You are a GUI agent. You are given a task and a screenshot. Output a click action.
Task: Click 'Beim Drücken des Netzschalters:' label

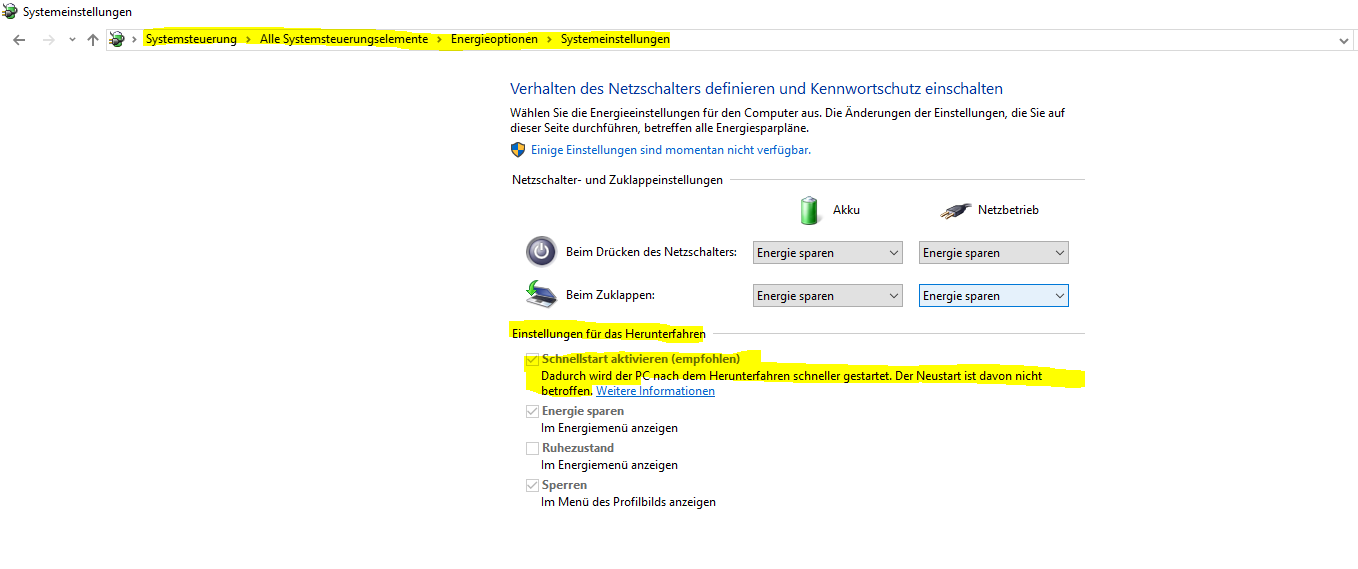click(x=651, y=253)
